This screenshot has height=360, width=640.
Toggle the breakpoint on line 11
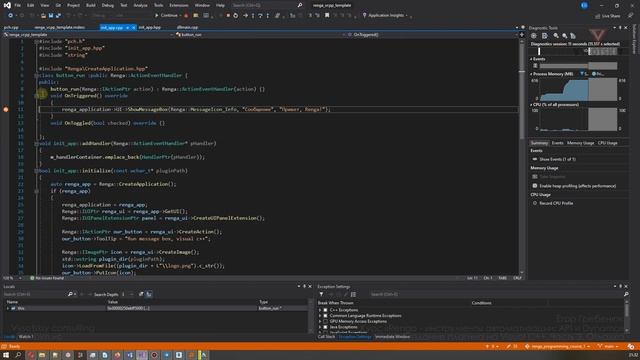pyautogui.click(x=6, y=109)
